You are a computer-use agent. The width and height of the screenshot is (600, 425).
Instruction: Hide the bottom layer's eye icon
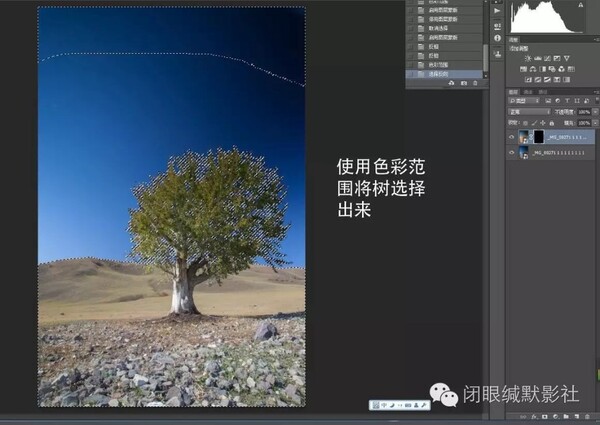(x=512, y=153)
